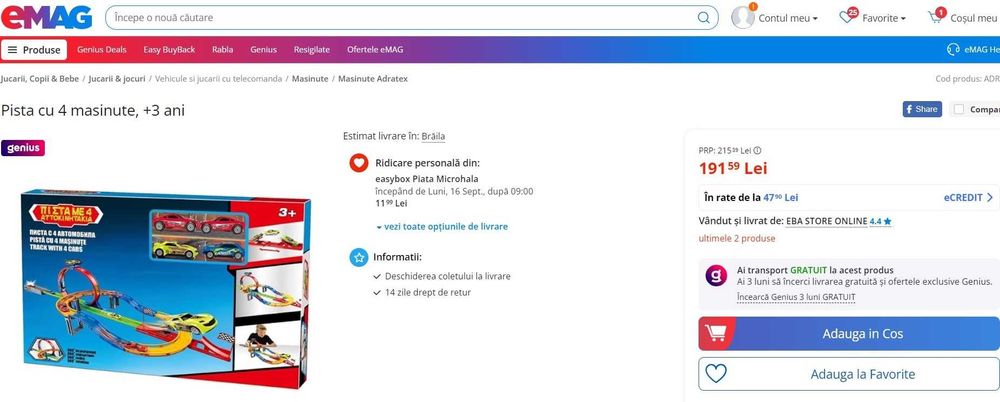Click the product title Pista cu 4 masinute
This screenshot has width=1000, height=402.
pyautogui.click(x=92, y=111)
